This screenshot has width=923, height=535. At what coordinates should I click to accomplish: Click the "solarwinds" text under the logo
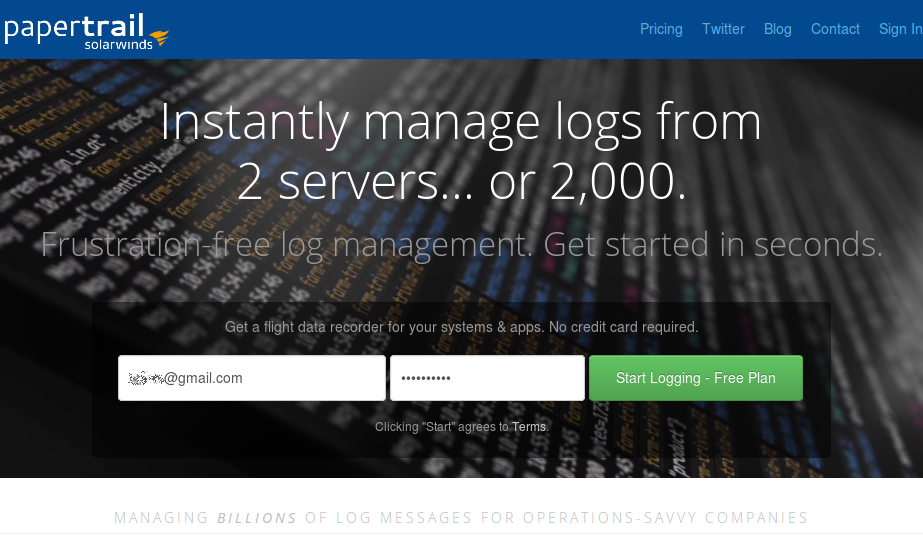tap(117, 45)
